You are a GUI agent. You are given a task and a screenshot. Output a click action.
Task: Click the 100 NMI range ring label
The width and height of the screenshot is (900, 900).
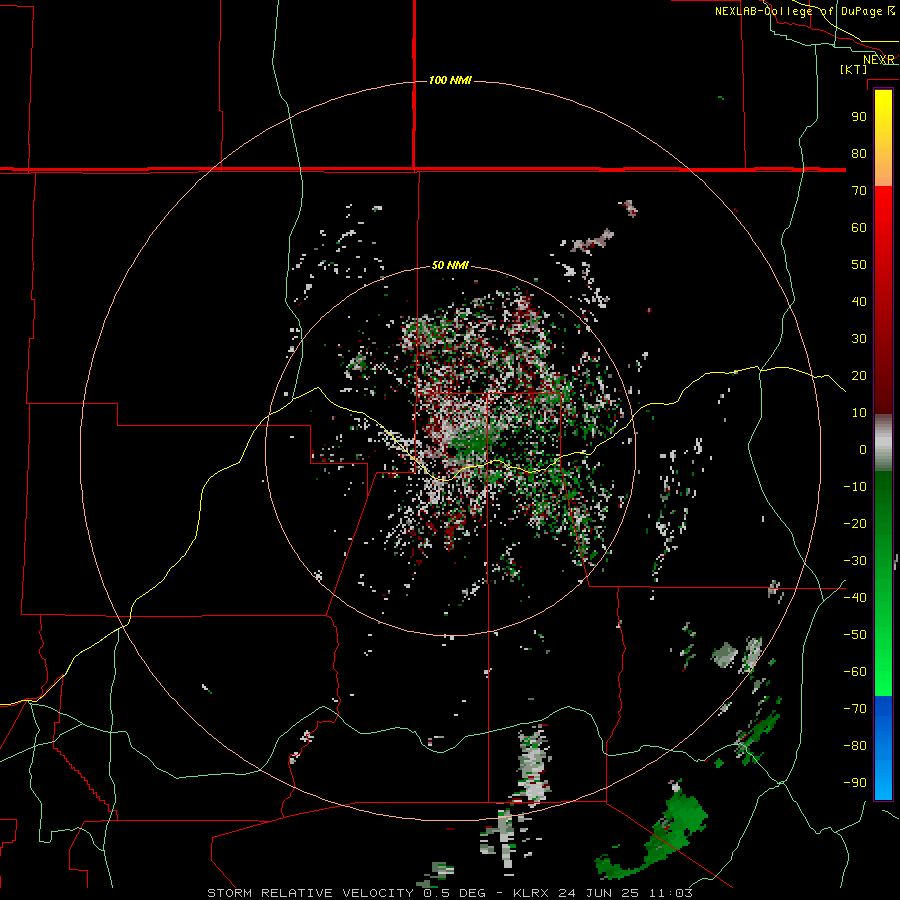tap(450, 80)
